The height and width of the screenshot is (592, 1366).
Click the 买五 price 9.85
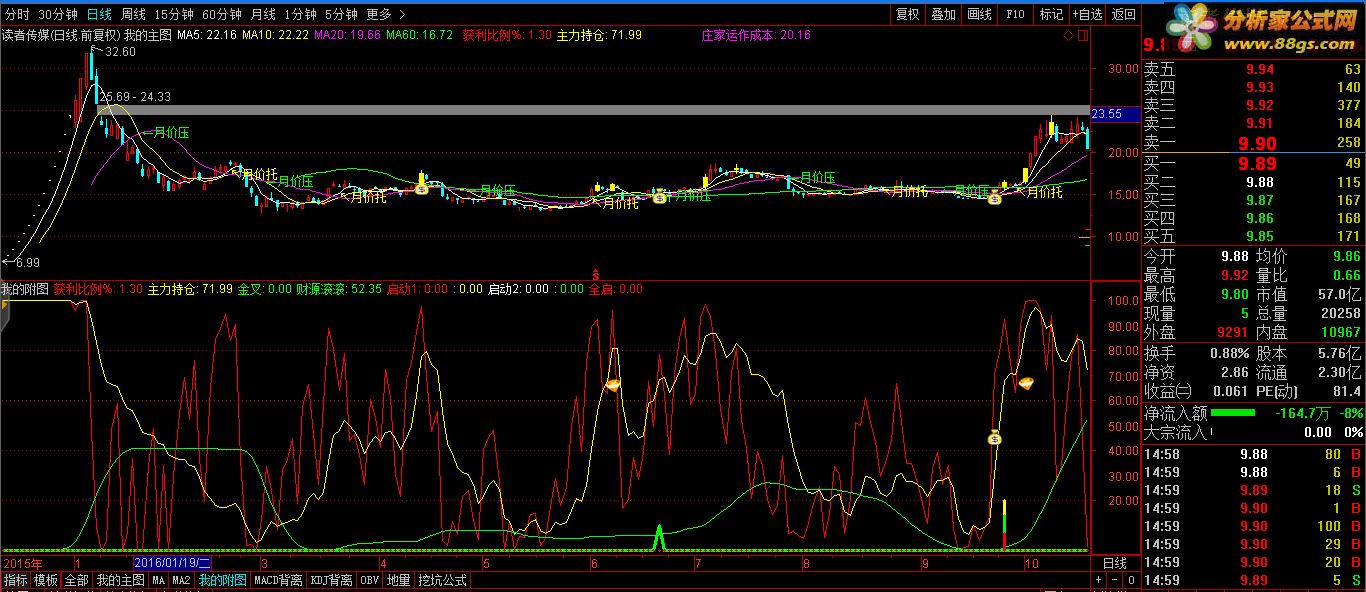pyautogui.click(x=1260, y=236)
